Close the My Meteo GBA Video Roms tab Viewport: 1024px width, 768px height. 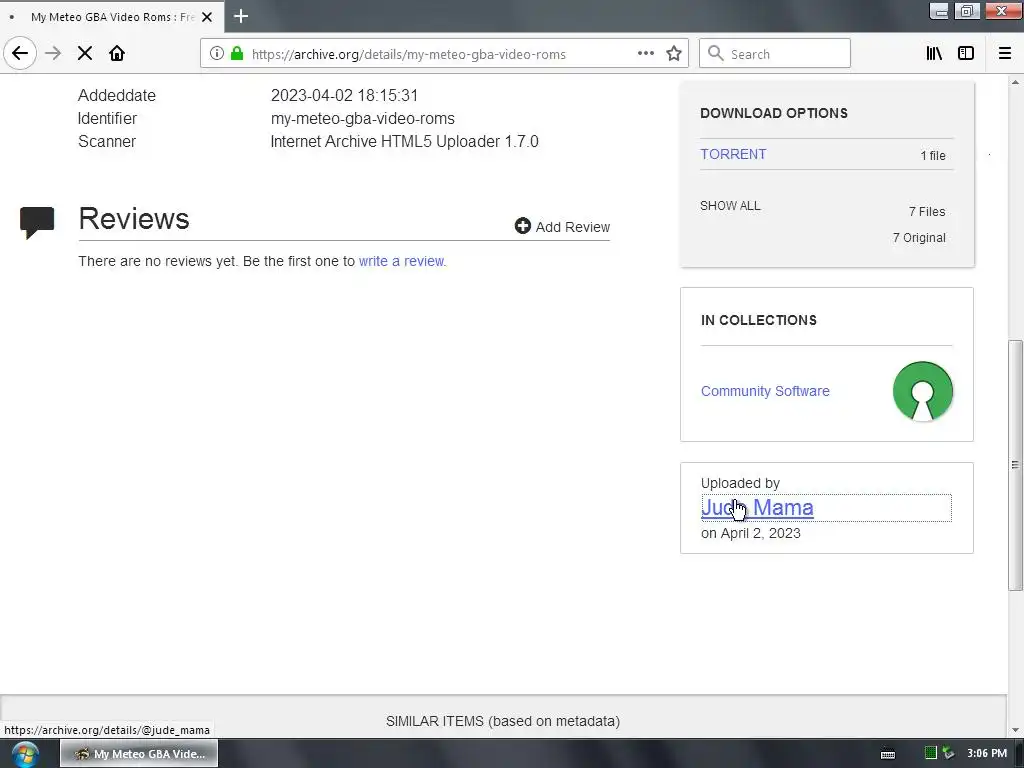point(207,17)
